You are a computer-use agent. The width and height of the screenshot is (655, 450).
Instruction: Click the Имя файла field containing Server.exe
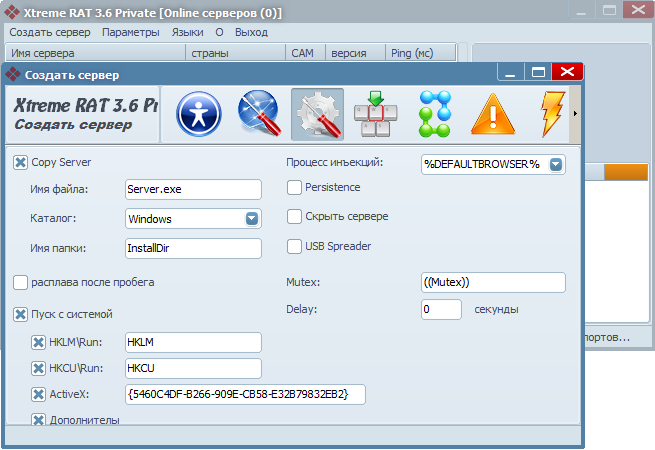click(x=193, y=189)
